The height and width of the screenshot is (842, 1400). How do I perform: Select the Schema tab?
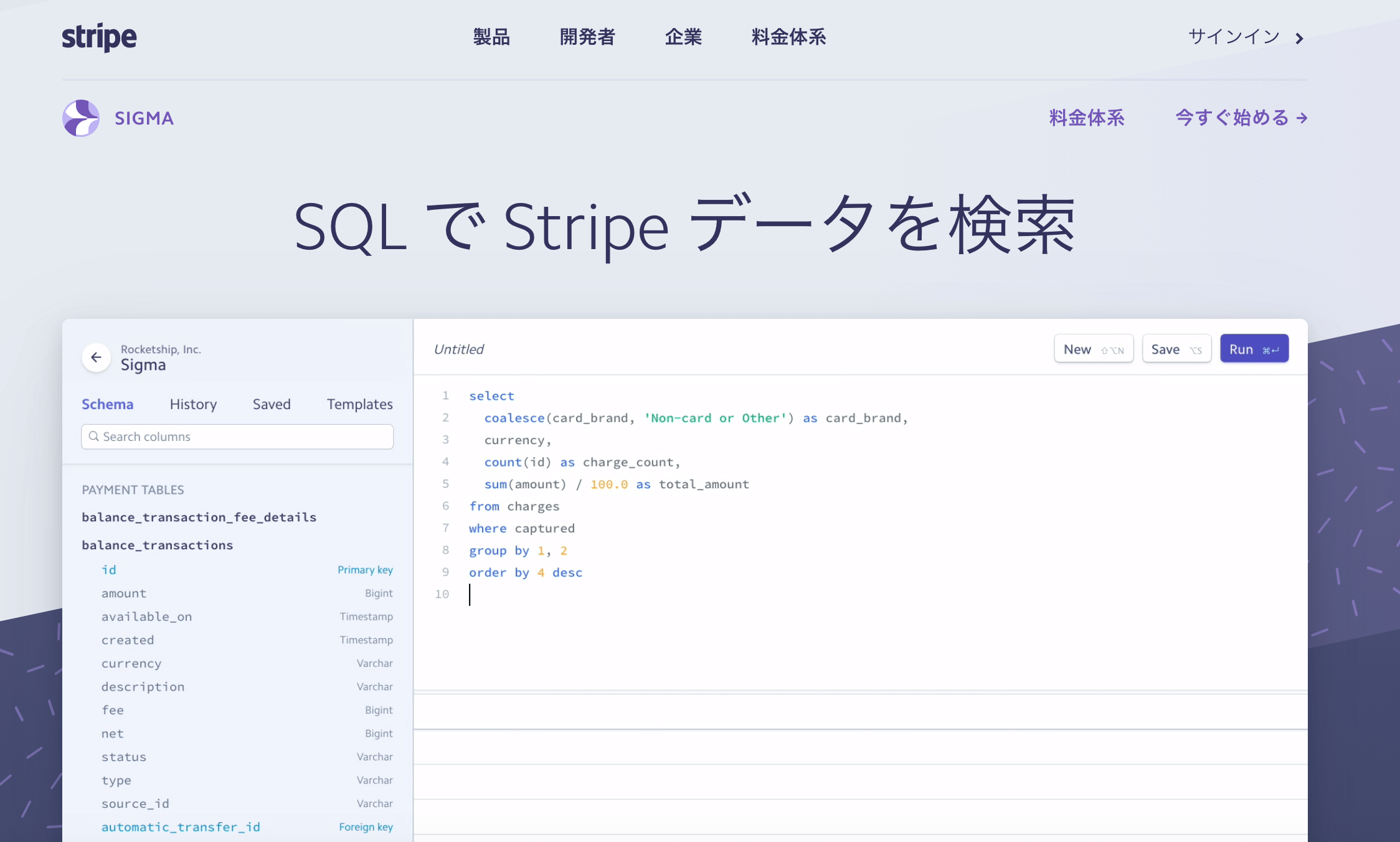pos(107,404)
